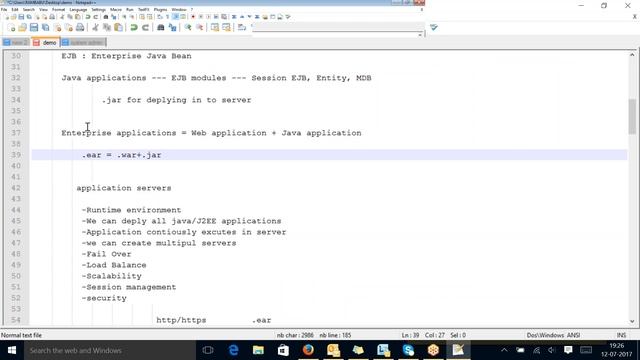
Task: Toggle synchronized vertical scrolling in large toolbar
Action: [215, 28]
